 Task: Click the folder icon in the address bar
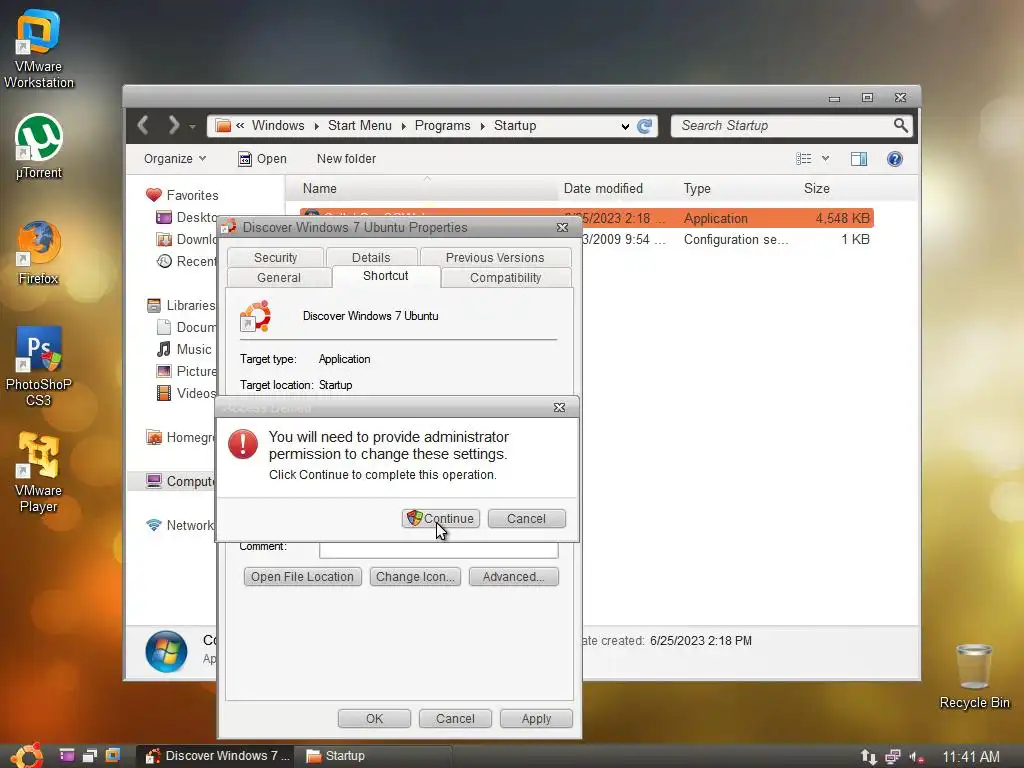tap(223, 125)
